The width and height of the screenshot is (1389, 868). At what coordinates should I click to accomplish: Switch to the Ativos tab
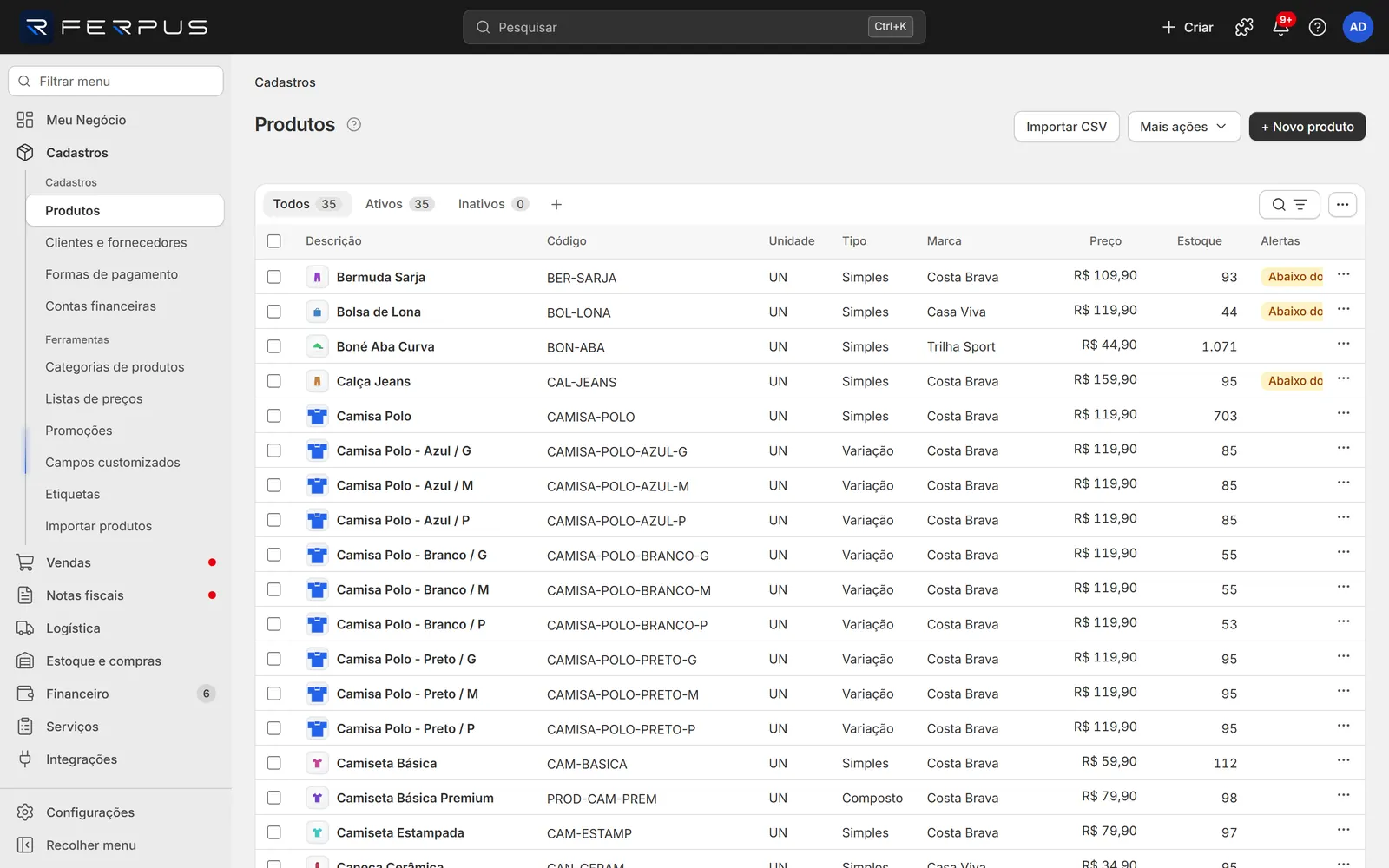point(399,204)
